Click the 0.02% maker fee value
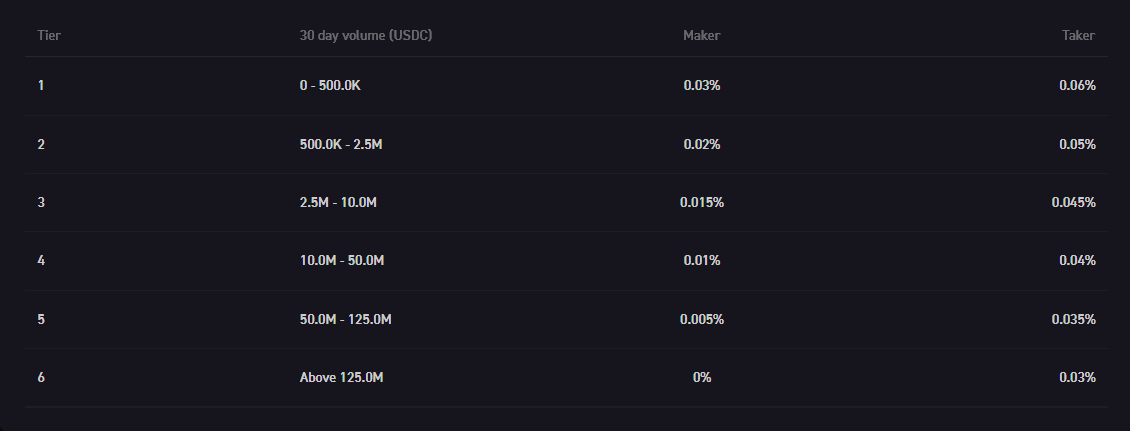The width and height of the screenshot is (1130, 431). [702, 144]
